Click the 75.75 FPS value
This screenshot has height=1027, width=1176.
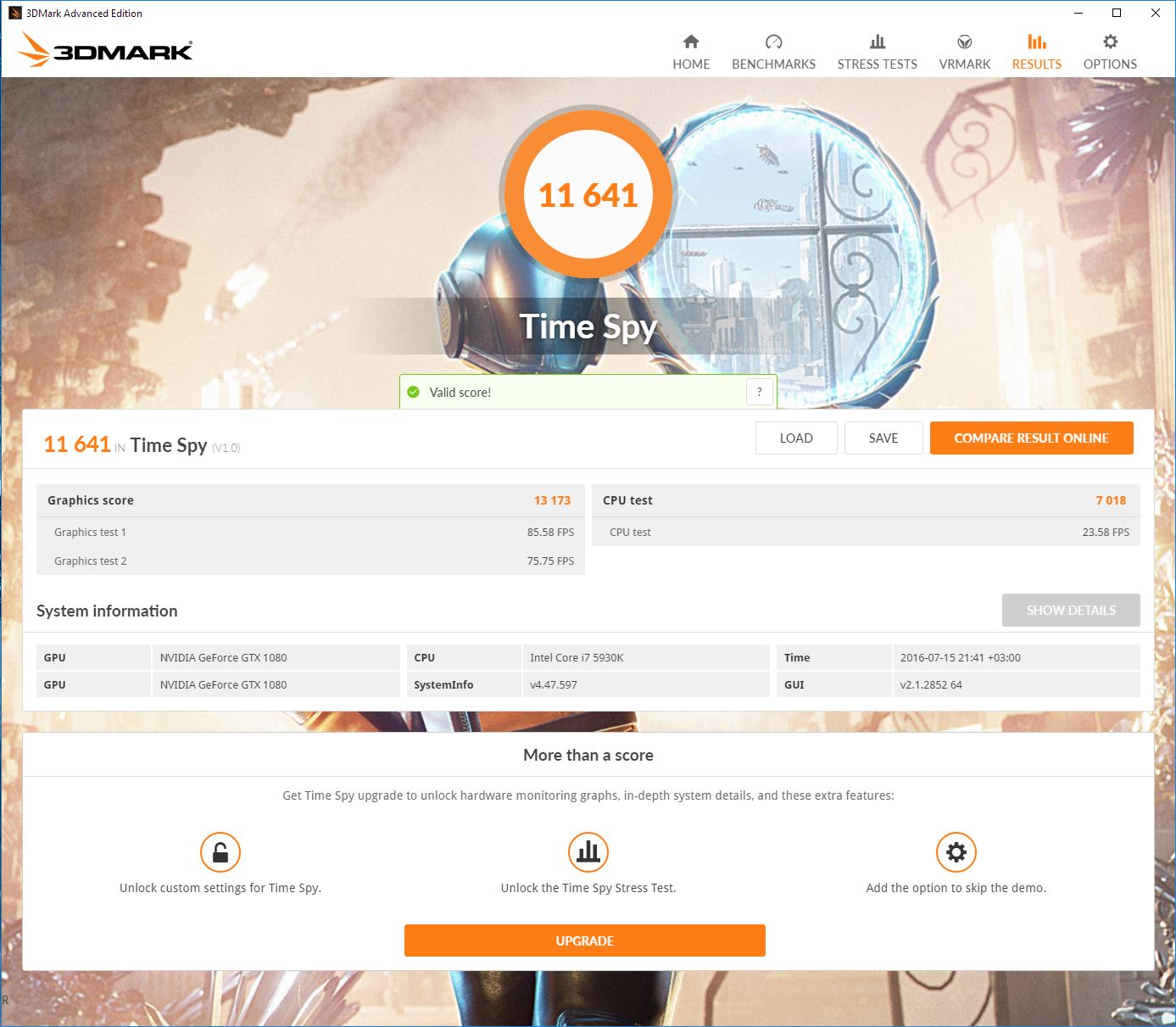pyautogui.click(x=550, y=561)
